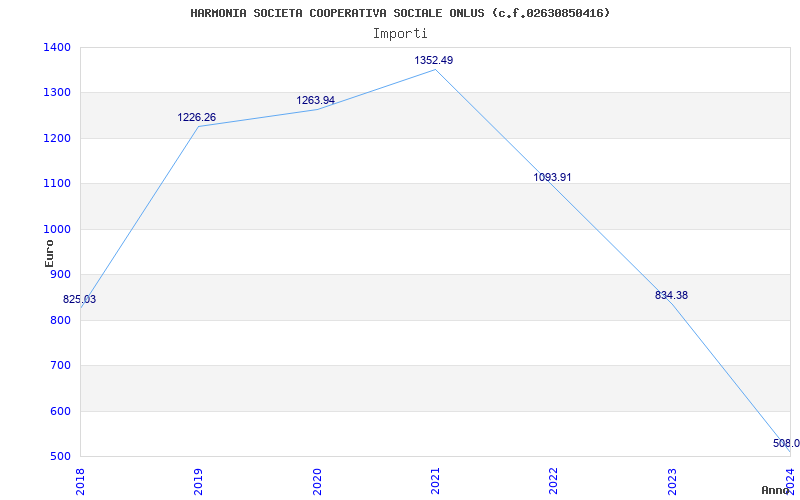The width and height of the screenshot is (800, 500).
Task: Click the y-axis value 1200
Action: pos(58,138)
